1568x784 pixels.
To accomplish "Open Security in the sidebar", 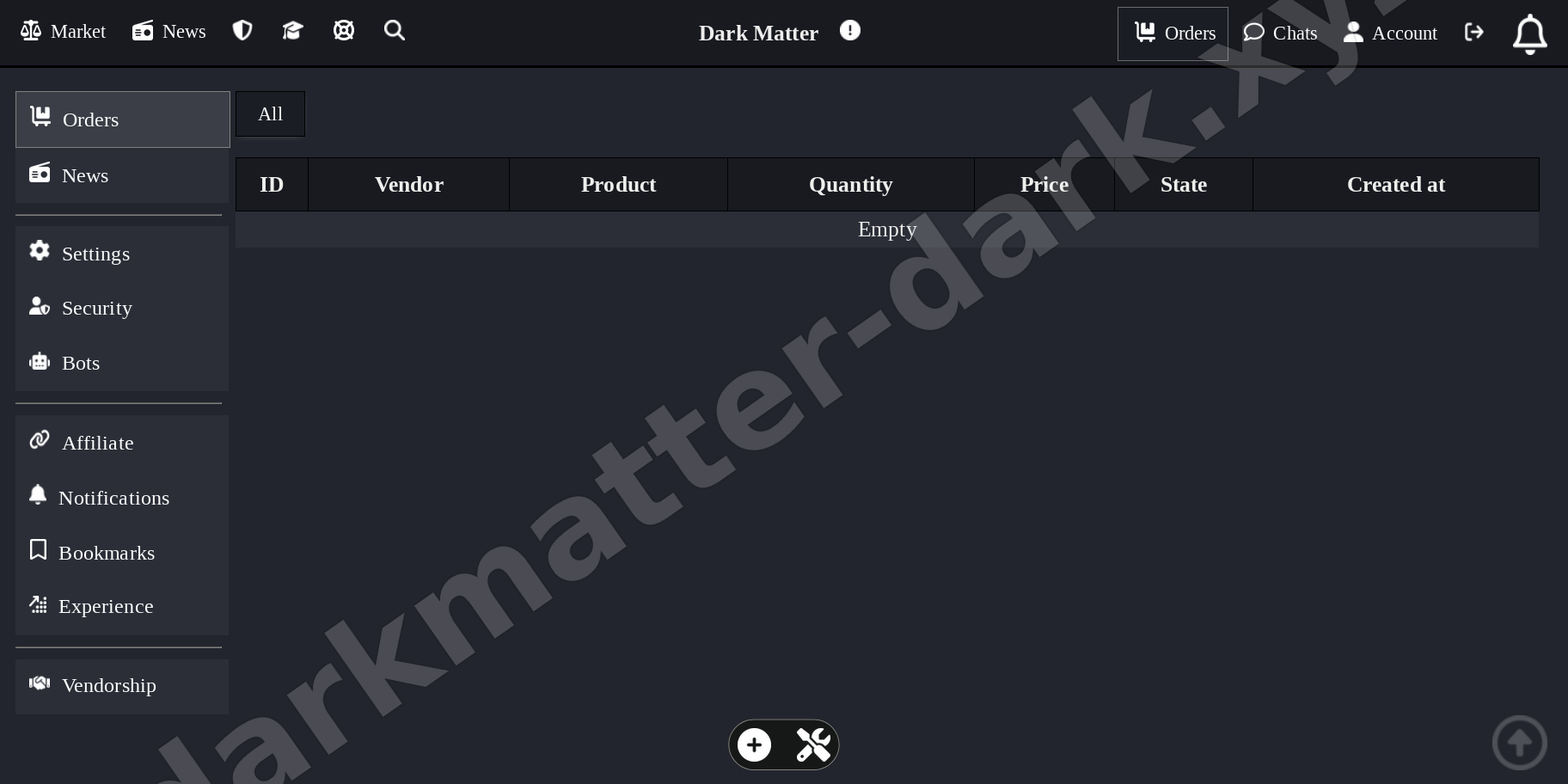I will coord(122,308).
